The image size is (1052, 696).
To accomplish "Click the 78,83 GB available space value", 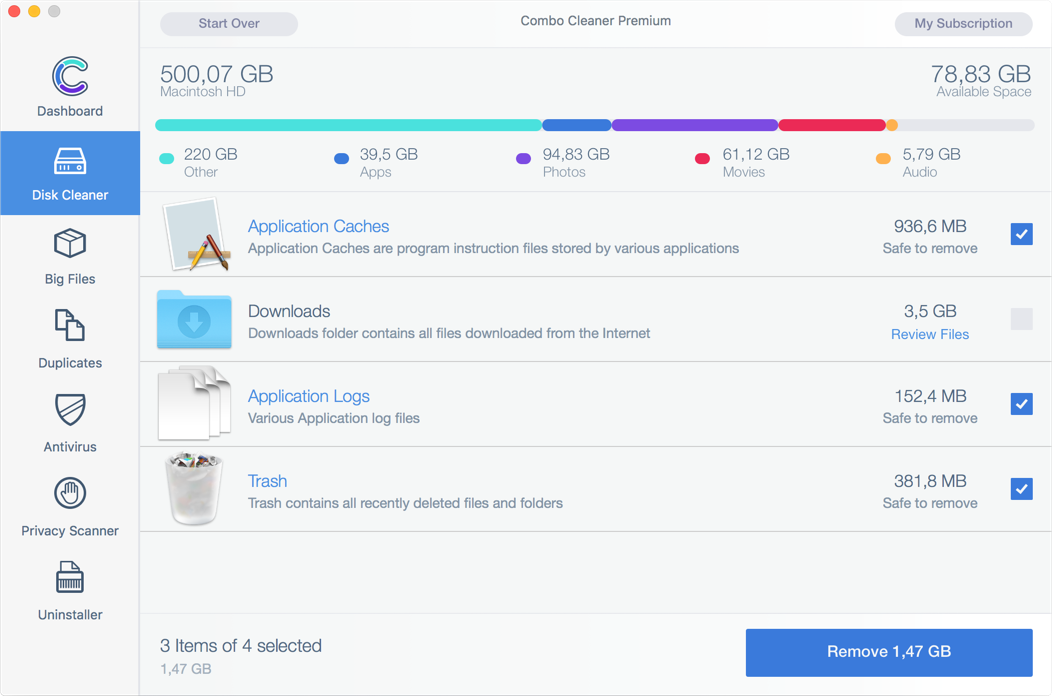I will [981, 74].
